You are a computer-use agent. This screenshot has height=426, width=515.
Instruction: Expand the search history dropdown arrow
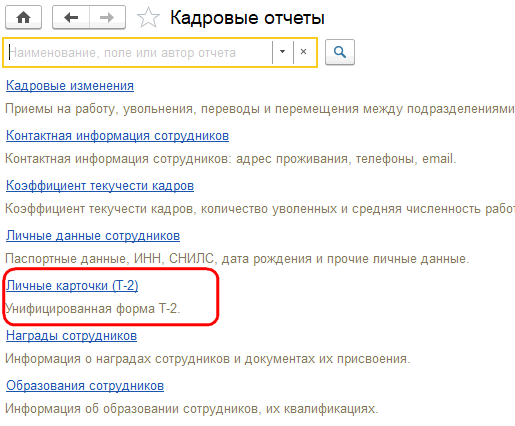tap(283, 52)
